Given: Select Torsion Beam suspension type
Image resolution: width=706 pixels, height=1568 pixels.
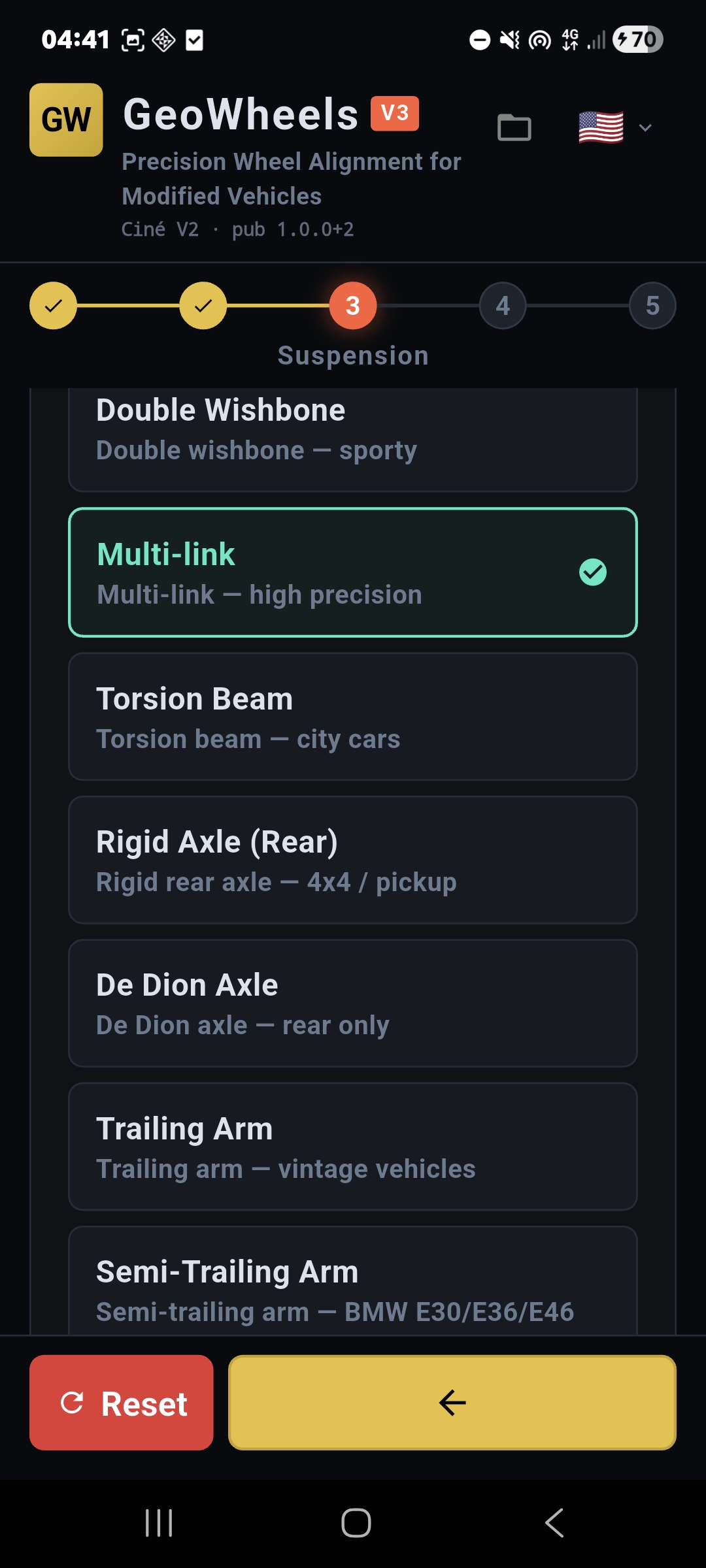Looking at the screenshot, I should click(353, 717).
